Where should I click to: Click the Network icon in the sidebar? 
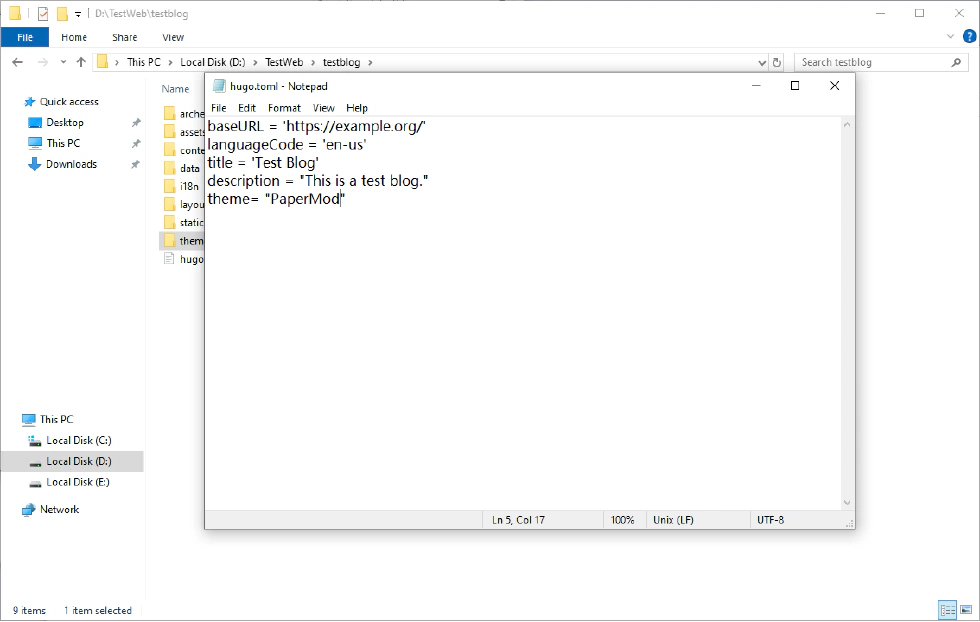point(29,510)
